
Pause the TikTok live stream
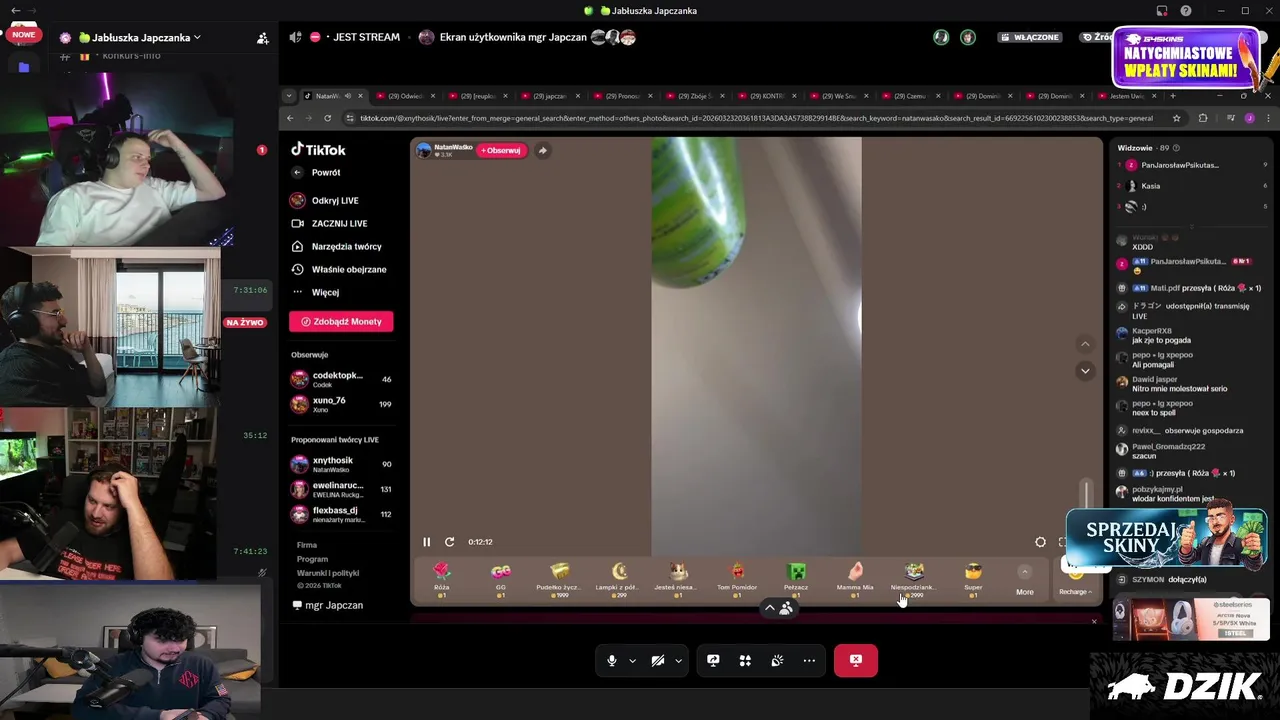click(426, 542)
